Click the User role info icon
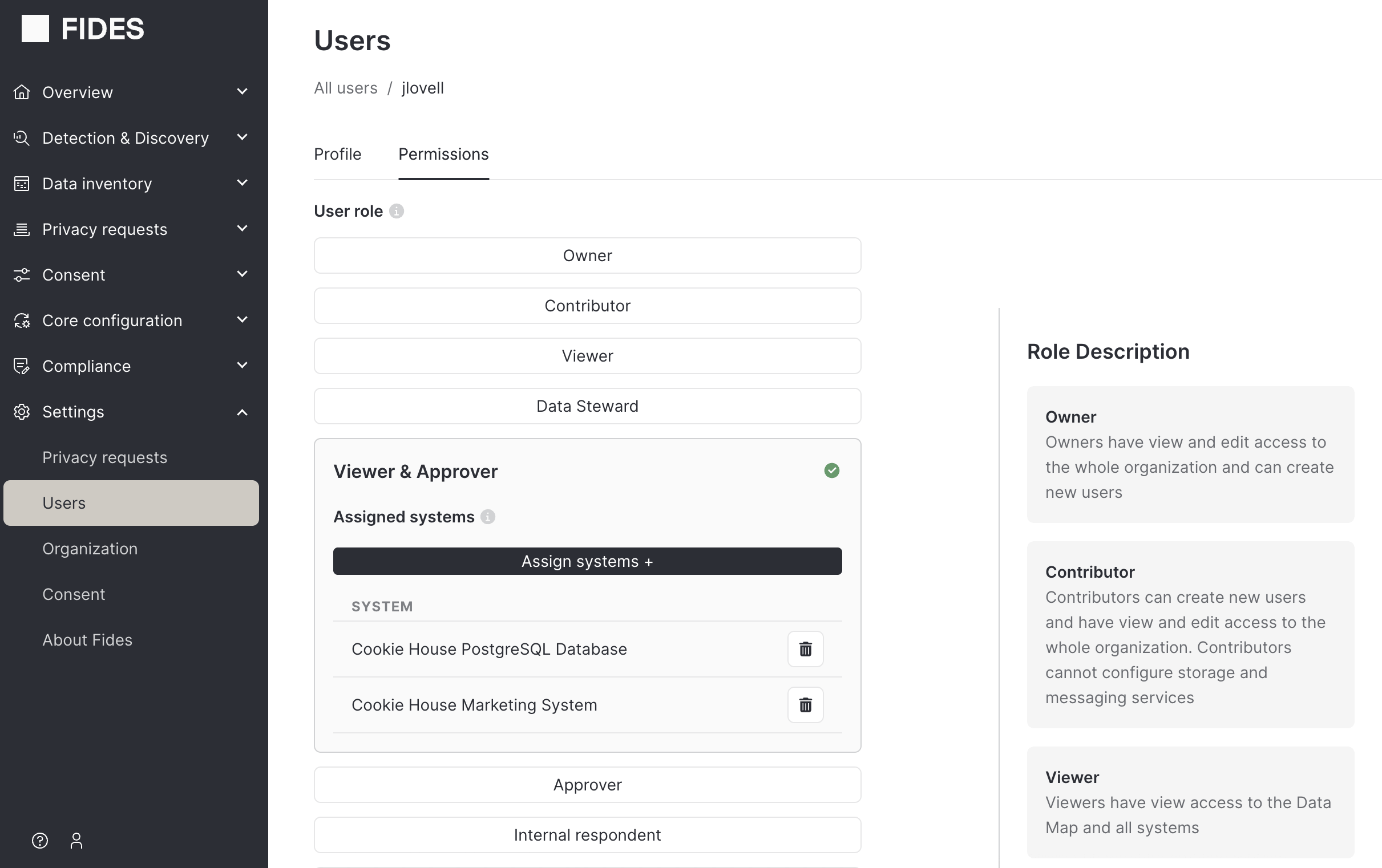This screenshot has height=868, width=1382. point(396,211)
